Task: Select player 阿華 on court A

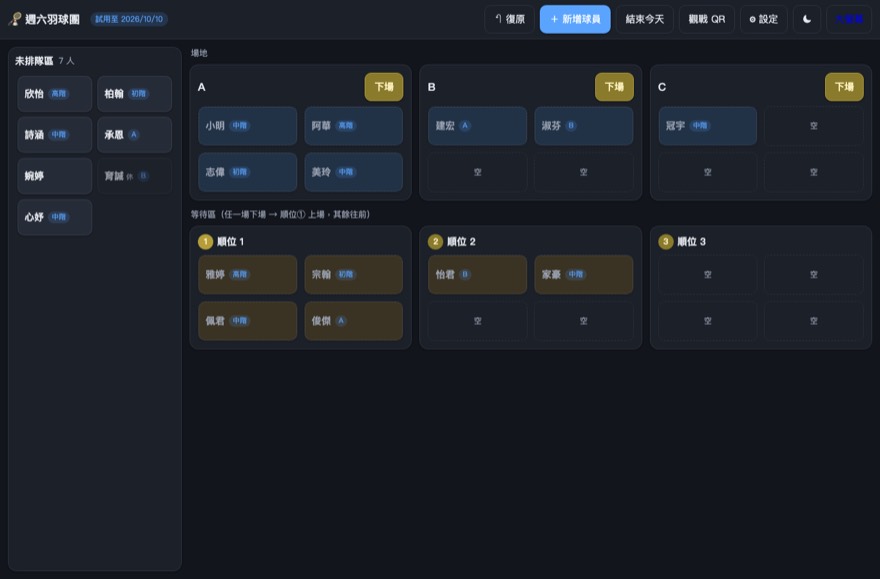Action: pyautogui.click(x=354, y=126)
